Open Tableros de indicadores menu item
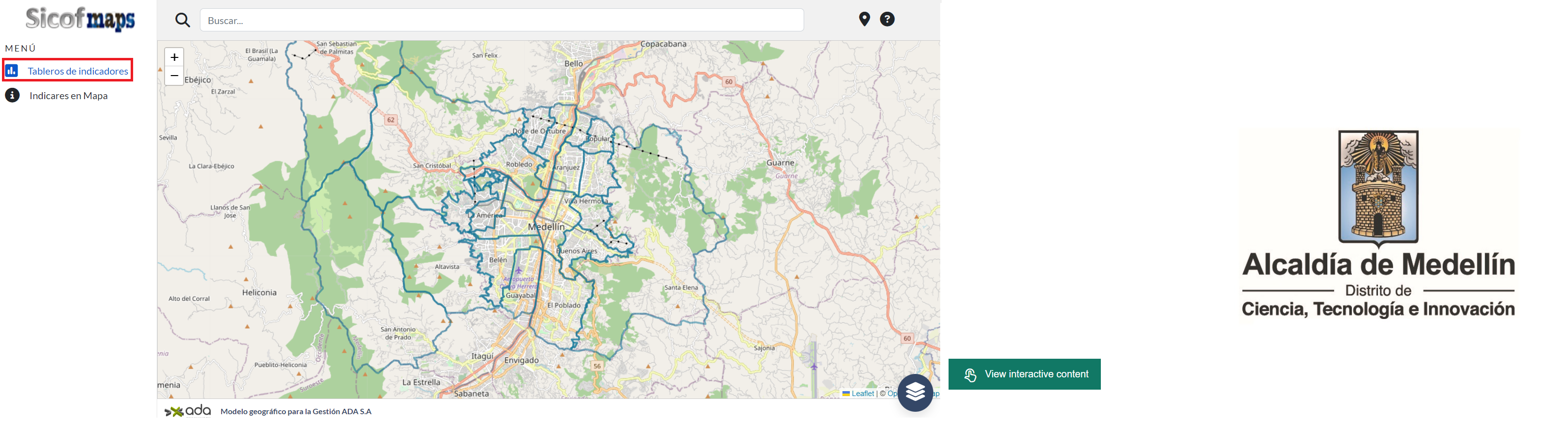The height and width of the screenshot is (424, 1568). [x=78, y=71]
